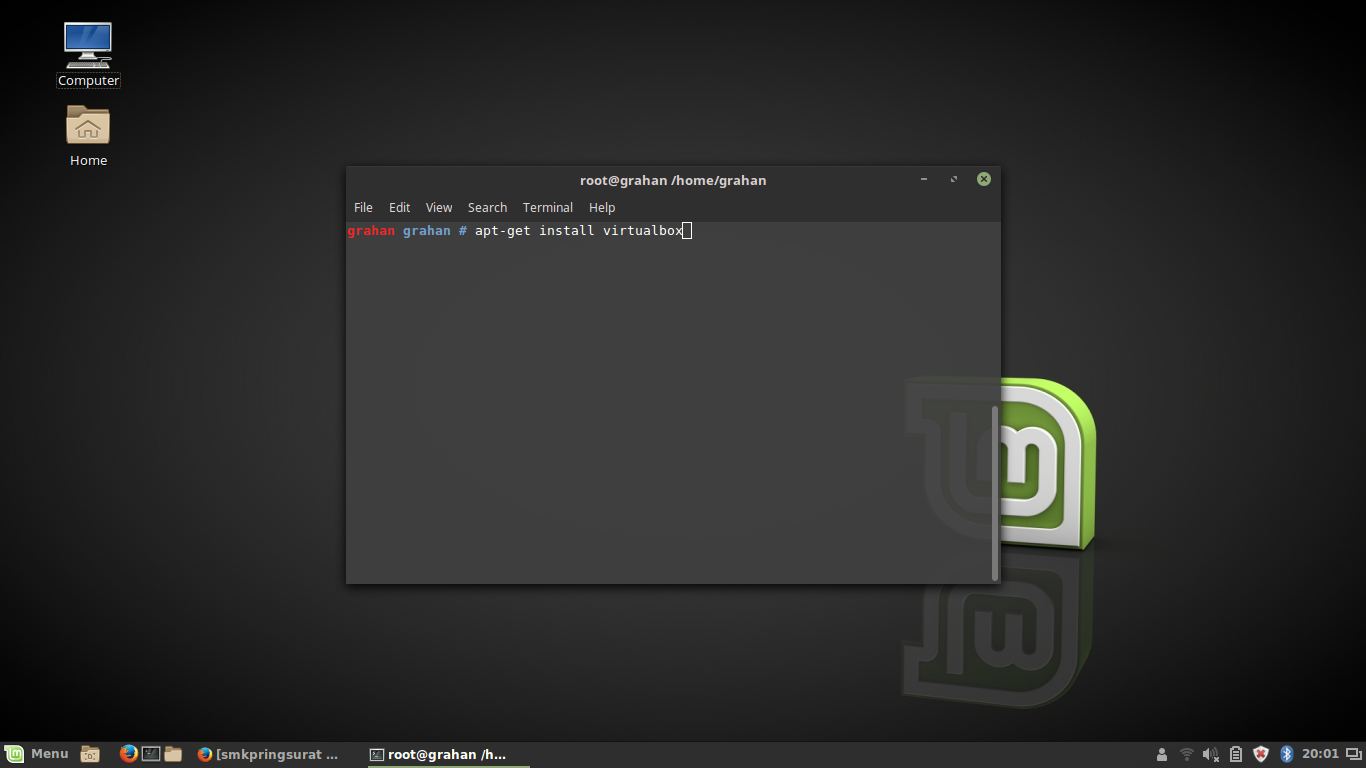This screenshot has width=1366, height=768.
Task: Open the screenshot tool next to the Menu
Action: (x=89, y=754)
